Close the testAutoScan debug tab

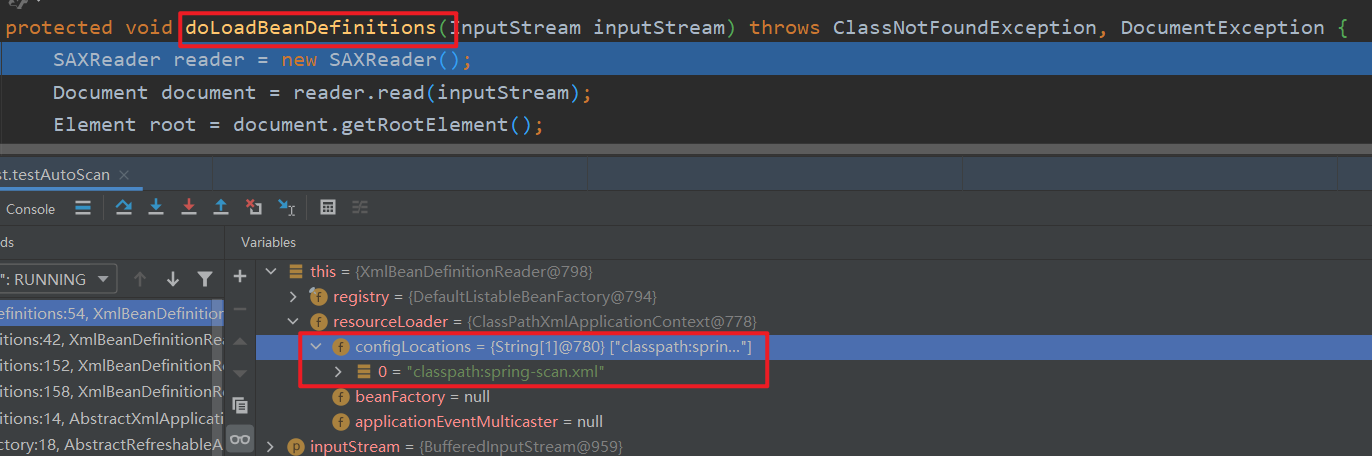(x=124, y=175)
